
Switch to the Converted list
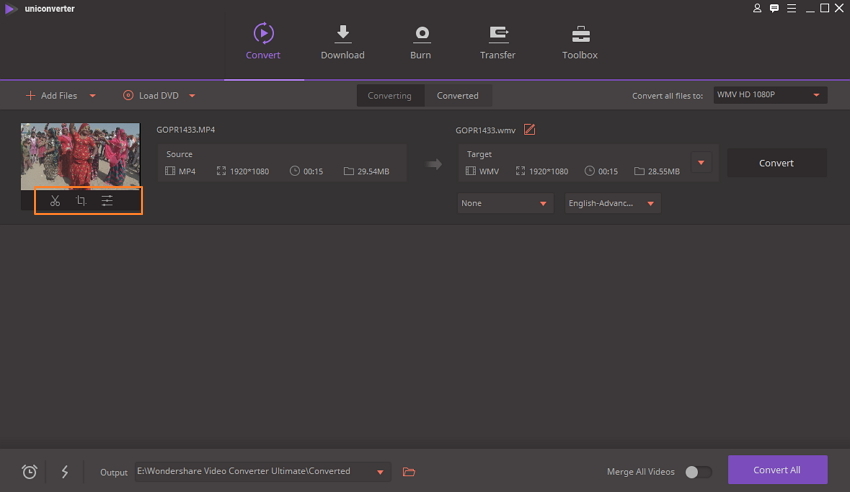coord(458,95)
